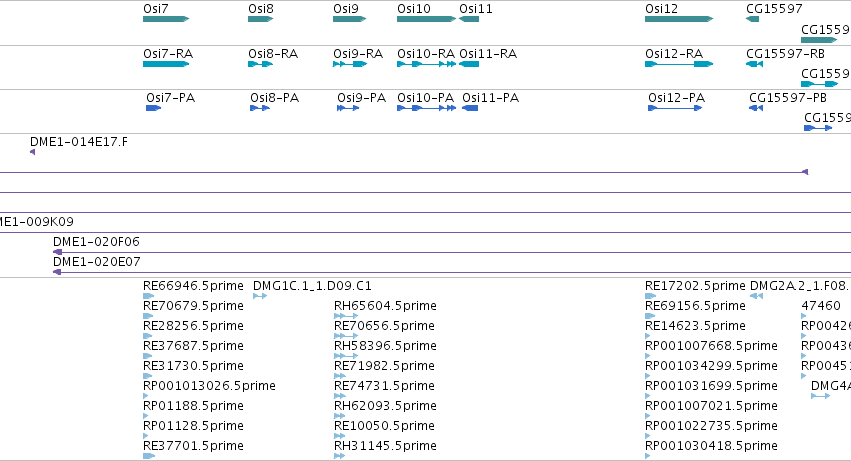Select the Osi8-PA protein label

275,98
